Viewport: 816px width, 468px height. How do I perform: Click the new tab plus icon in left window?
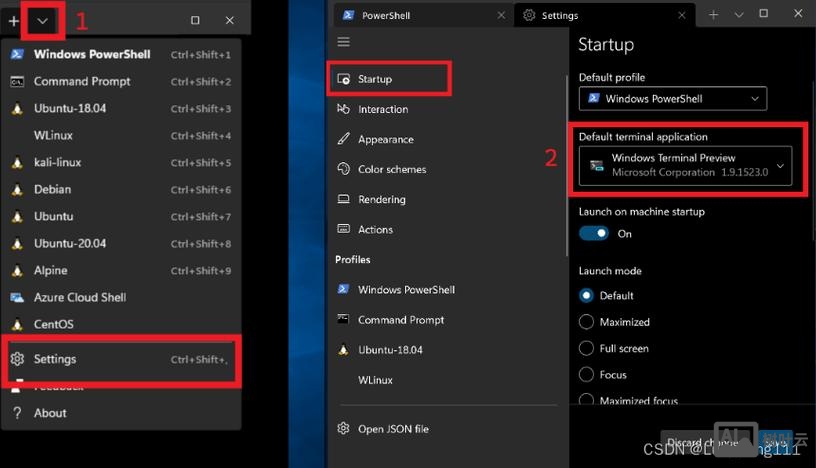14,20
